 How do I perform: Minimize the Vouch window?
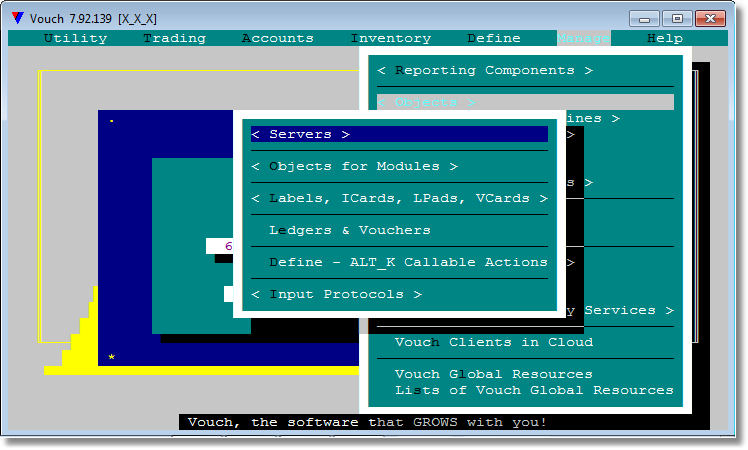[644, 19]
